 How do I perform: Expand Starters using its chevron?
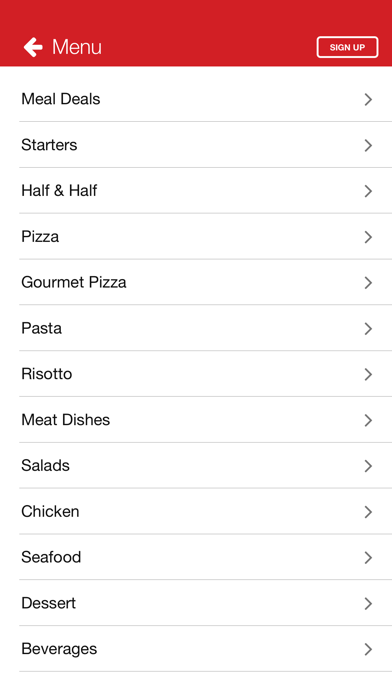[x=368, y=145]
